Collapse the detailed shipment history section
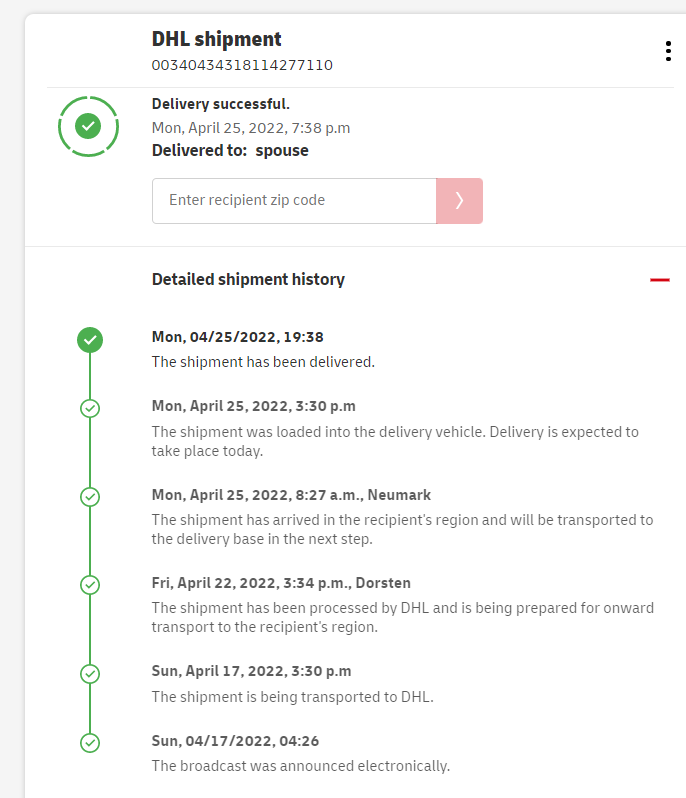 point(659,280)
